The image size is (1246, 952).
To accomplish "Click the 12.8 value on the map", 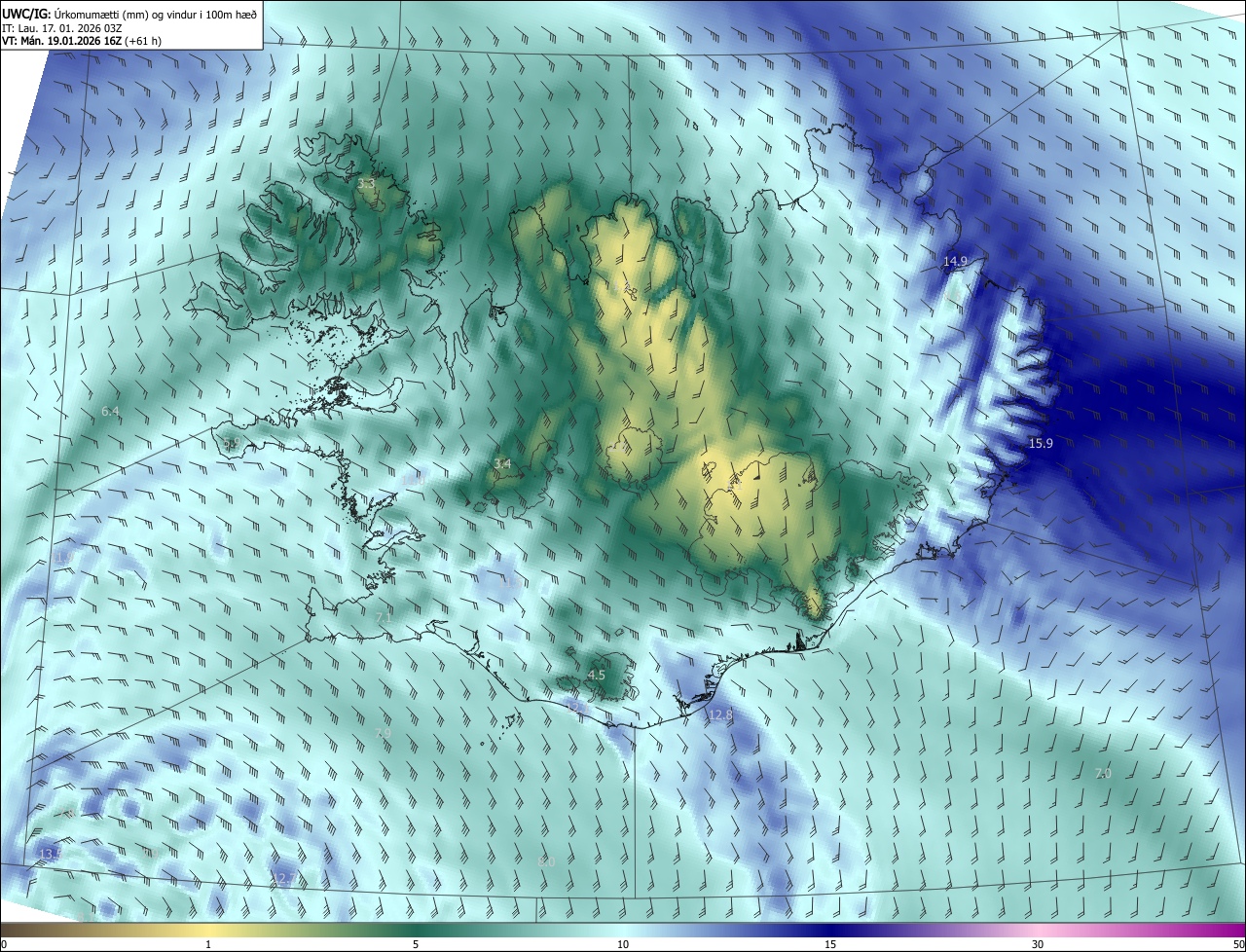I will coord(719,715).
